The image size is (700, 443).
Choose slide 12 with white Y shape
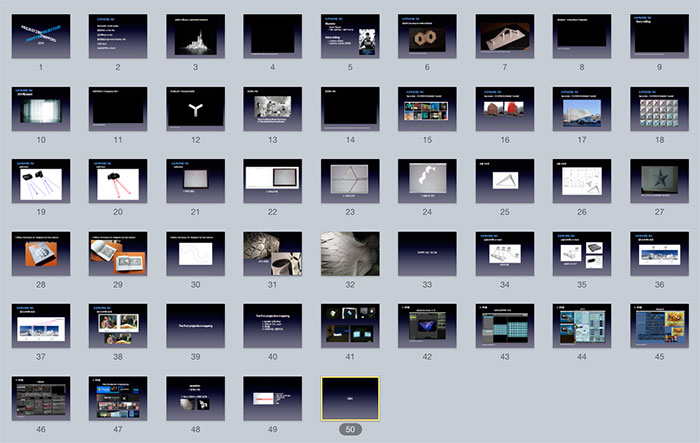point(195,108)
